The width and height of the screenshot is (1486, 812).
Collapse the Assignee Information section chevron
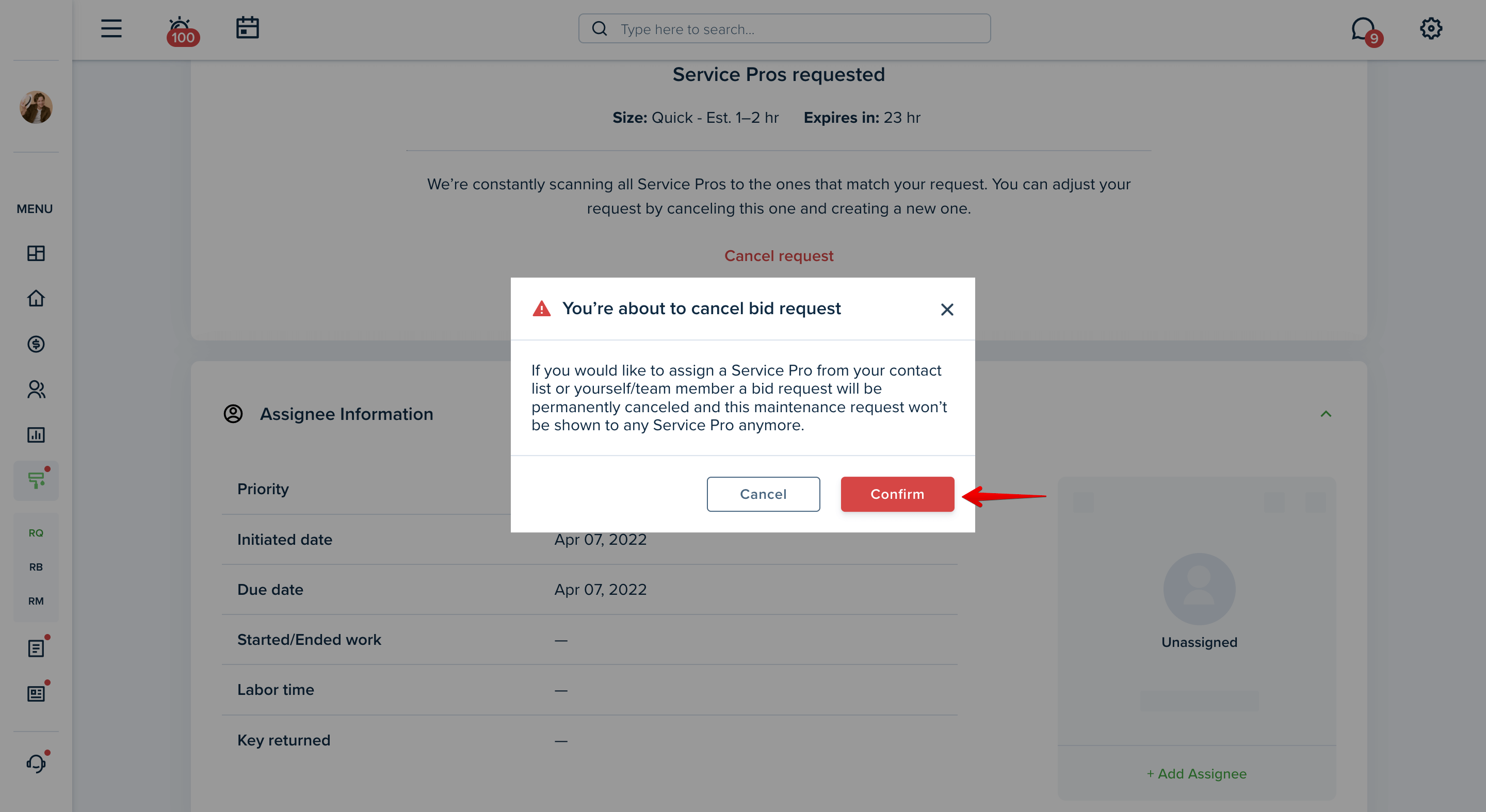1326,414
